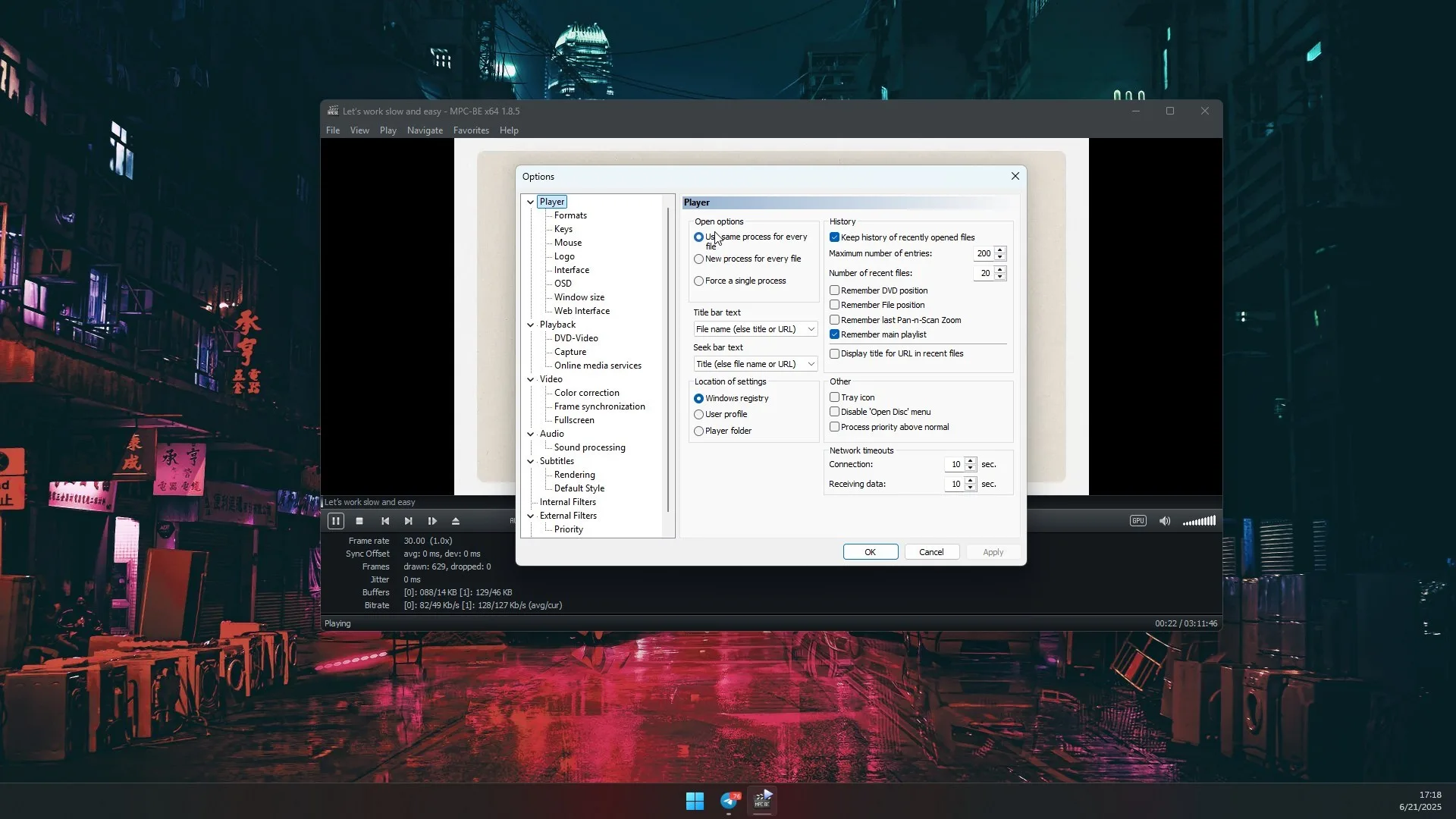The height and width of the screenshot is (819, 1456).
Task: Click the clock and date in taskbar
Action: 1420,801
